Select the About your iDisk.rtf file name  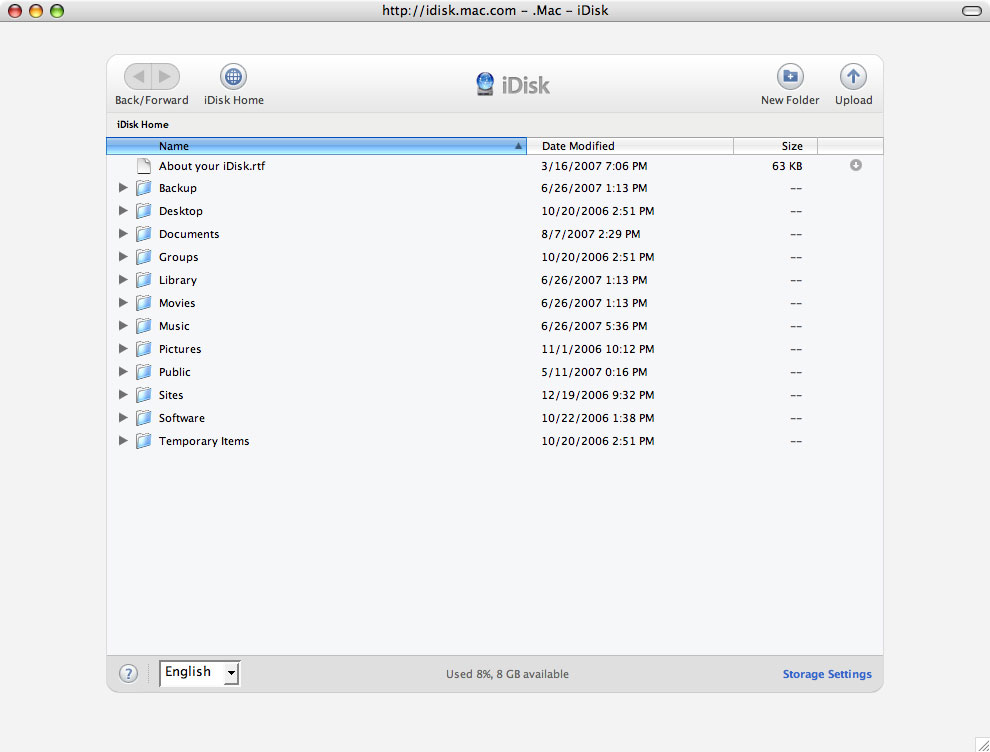pyautogui.click(x=212, y=166)
